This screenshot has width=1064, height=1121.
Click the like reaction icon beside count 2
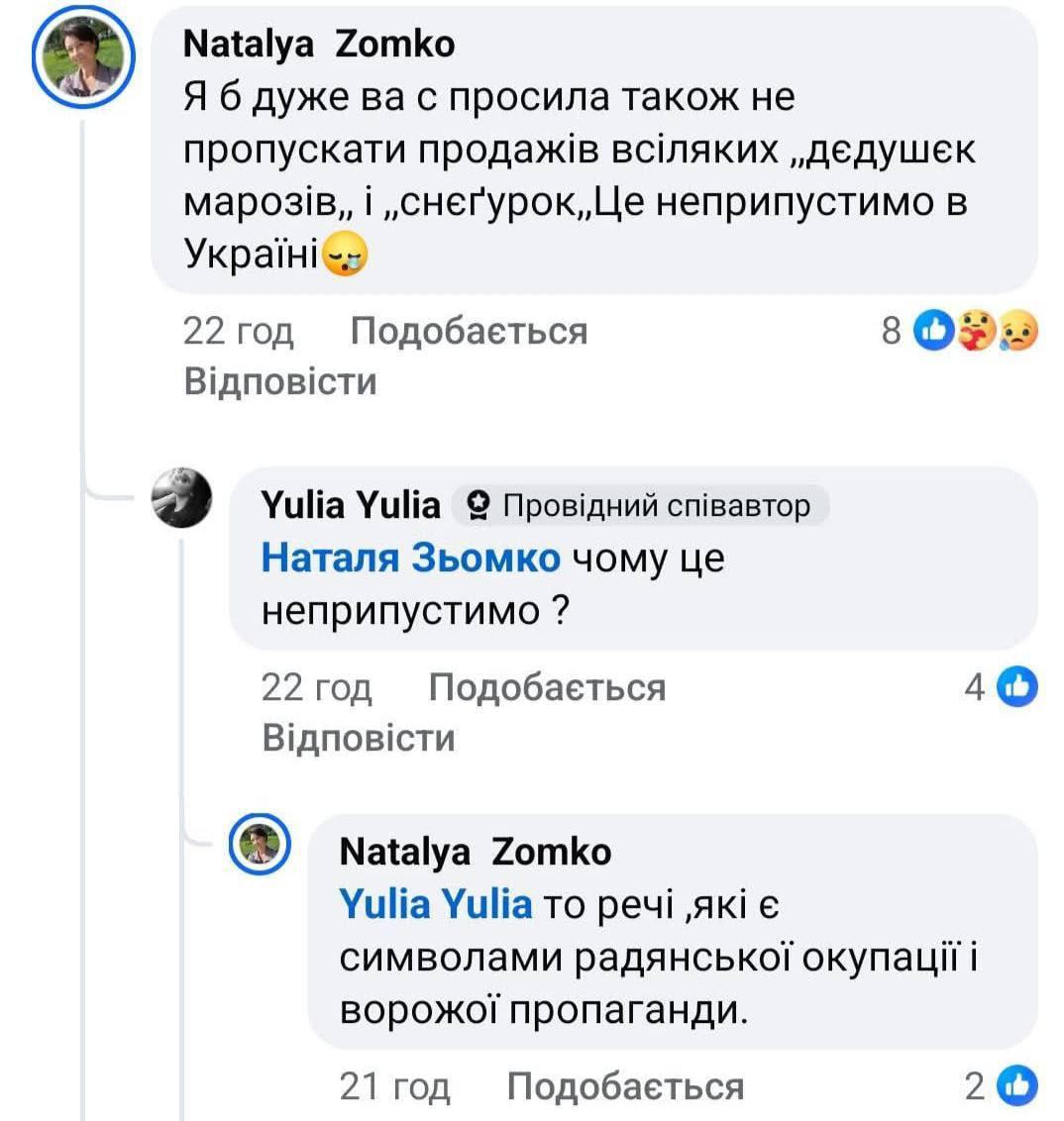coord(1016,1086)
